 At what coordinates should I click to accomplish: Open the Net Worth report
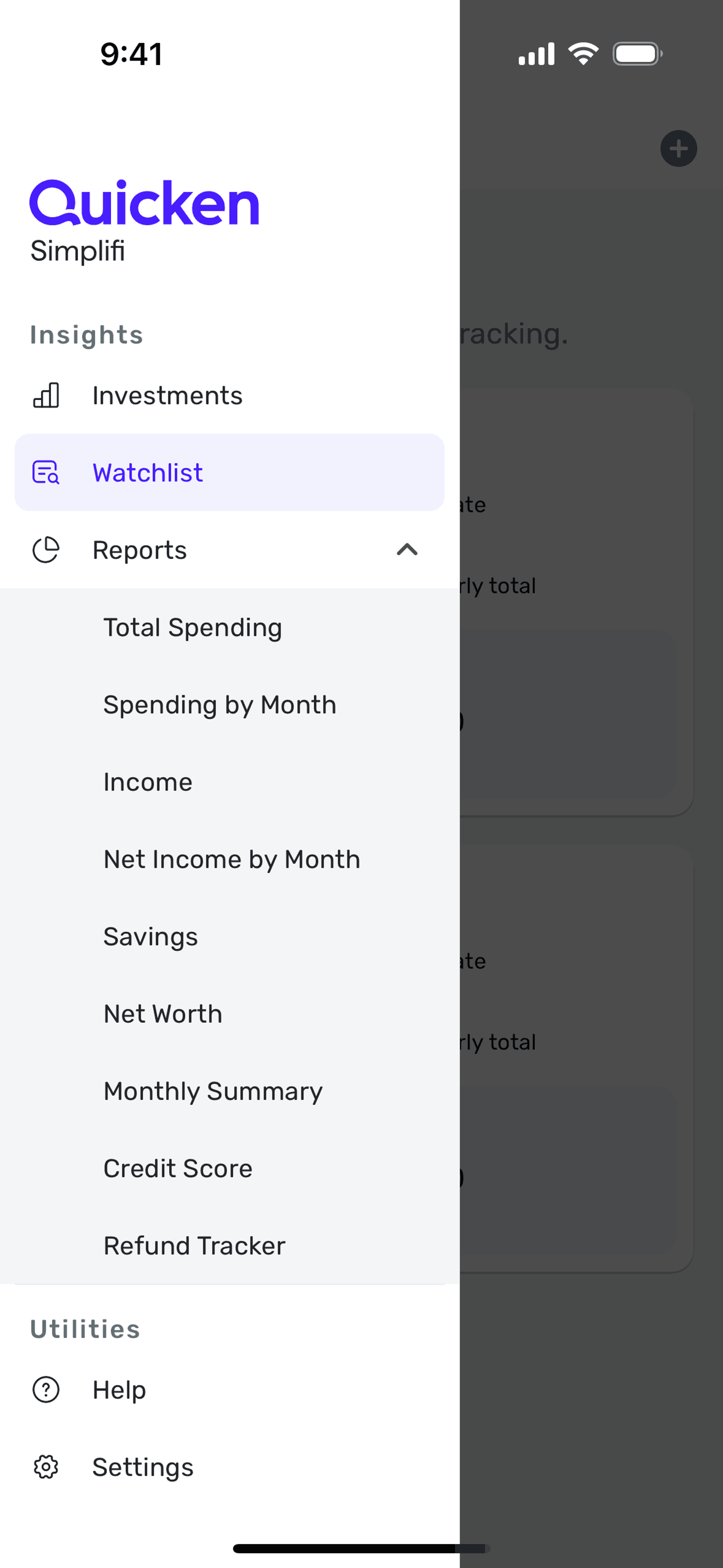[229, 1014]
